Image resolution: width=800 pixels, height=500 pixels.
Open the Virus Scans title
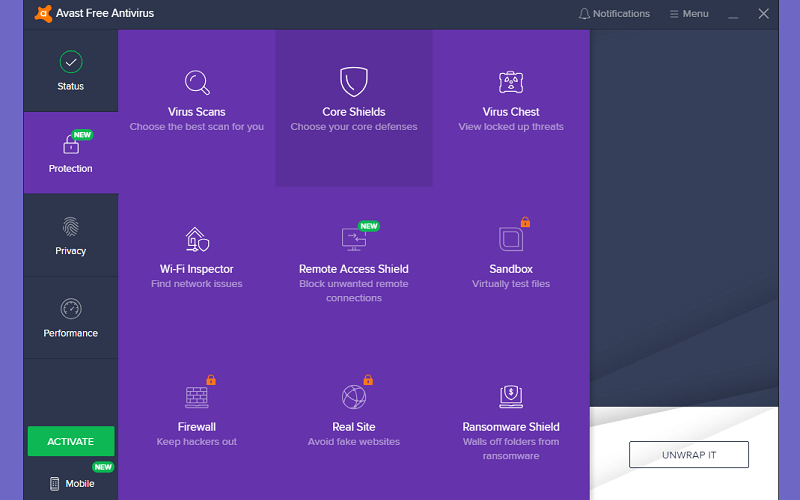tap(197, 112)
